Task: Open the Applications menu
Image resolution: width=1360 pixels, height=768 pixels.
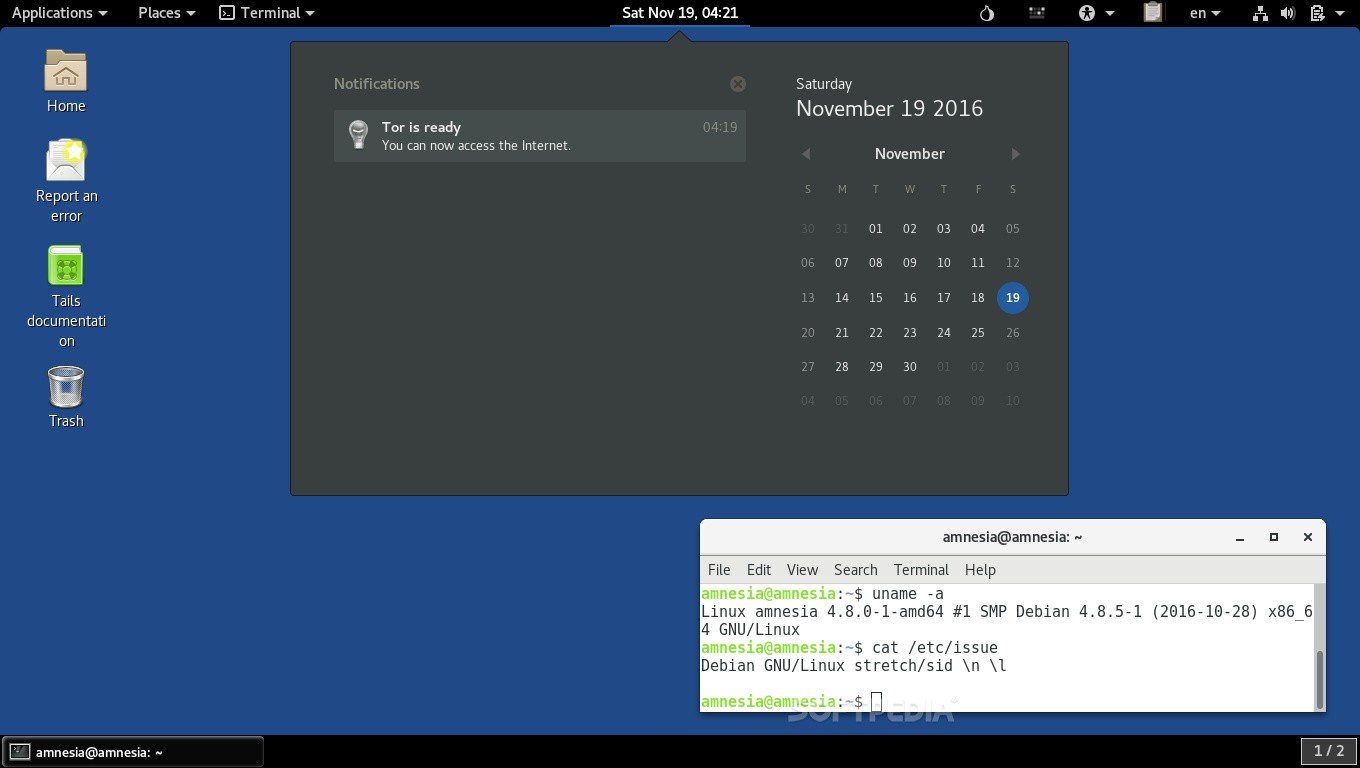Action: pyautogui.click(x=52, y=13)
